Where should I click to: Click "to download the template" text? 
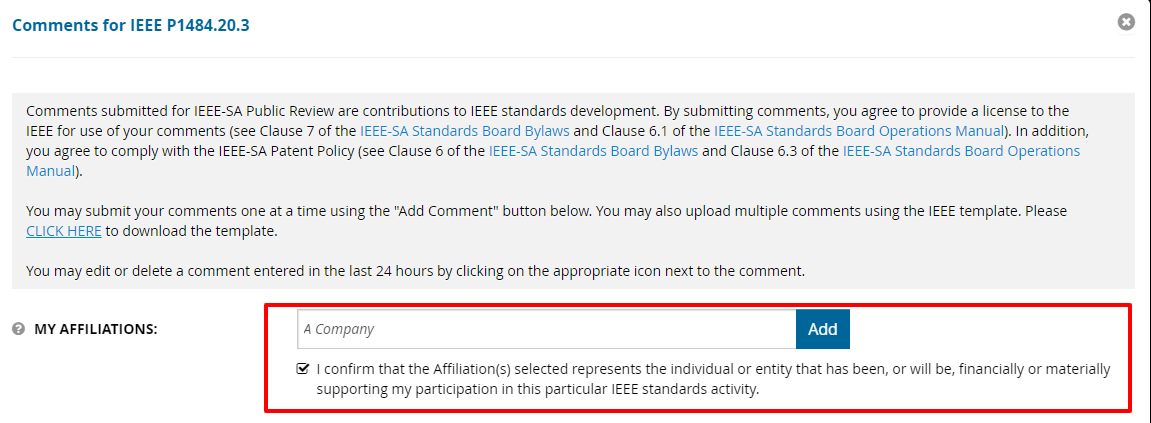(191, 231)
